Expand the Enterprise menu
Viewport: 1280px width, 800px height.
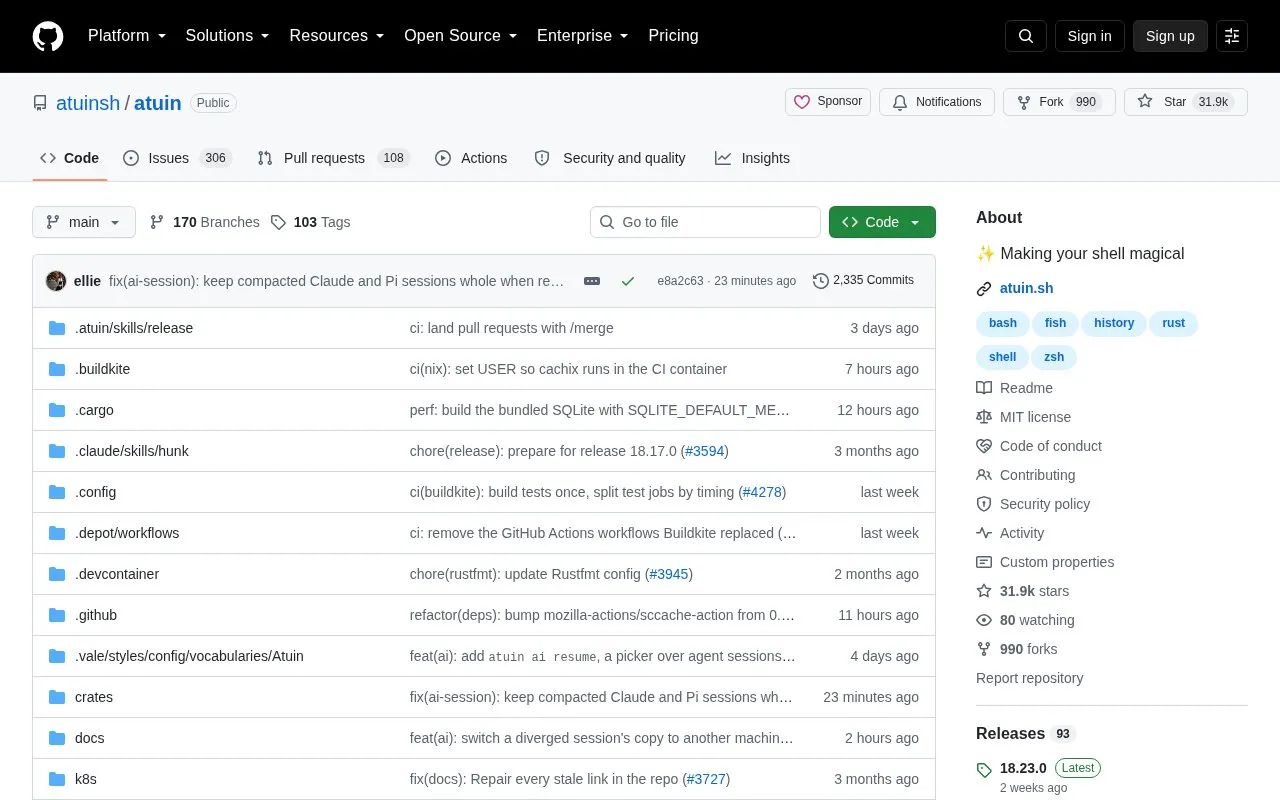pos(583,36)
